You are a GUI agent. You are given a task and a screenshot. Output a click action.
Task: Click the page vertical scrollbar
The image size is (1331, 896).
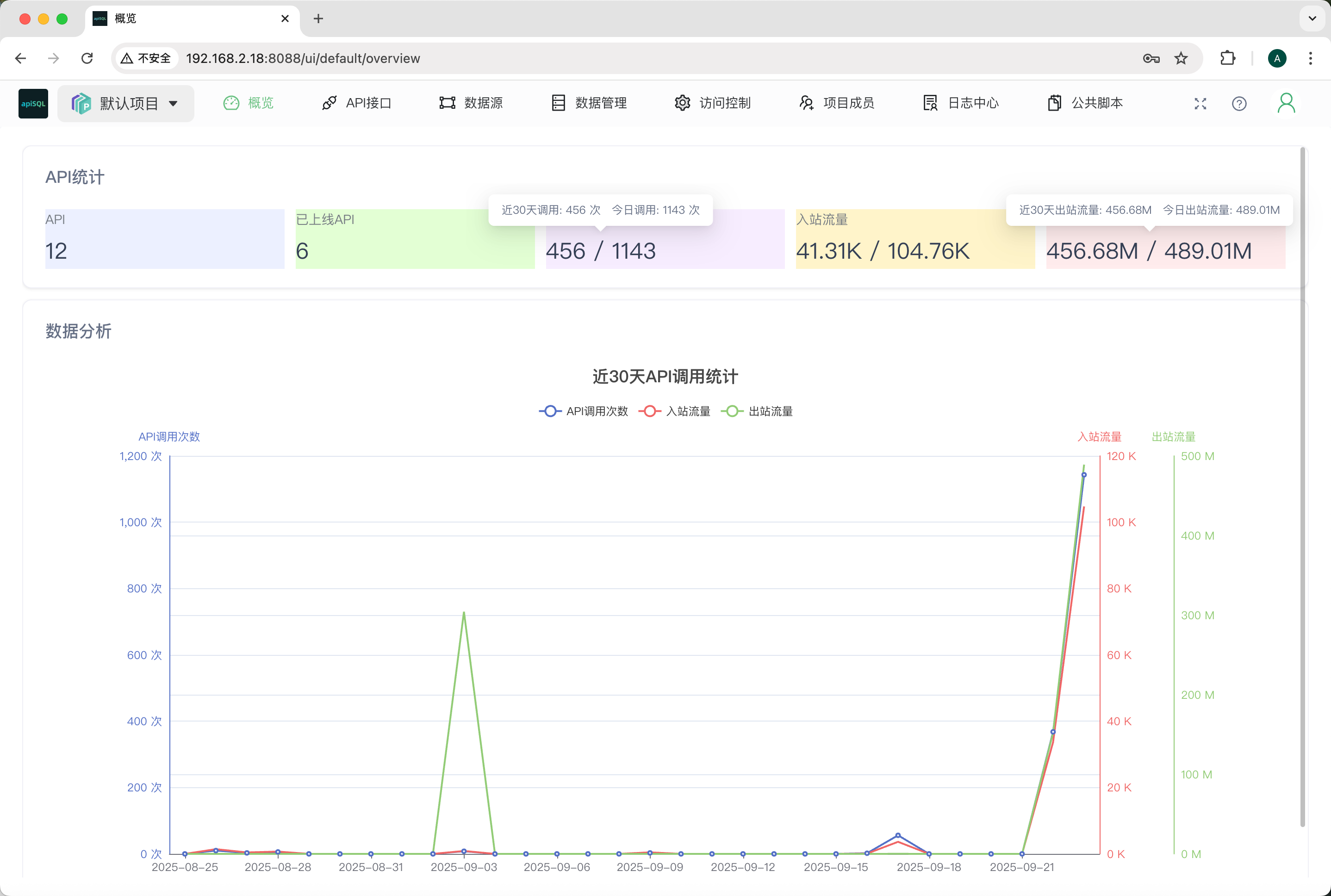(x=1302, y=485)
